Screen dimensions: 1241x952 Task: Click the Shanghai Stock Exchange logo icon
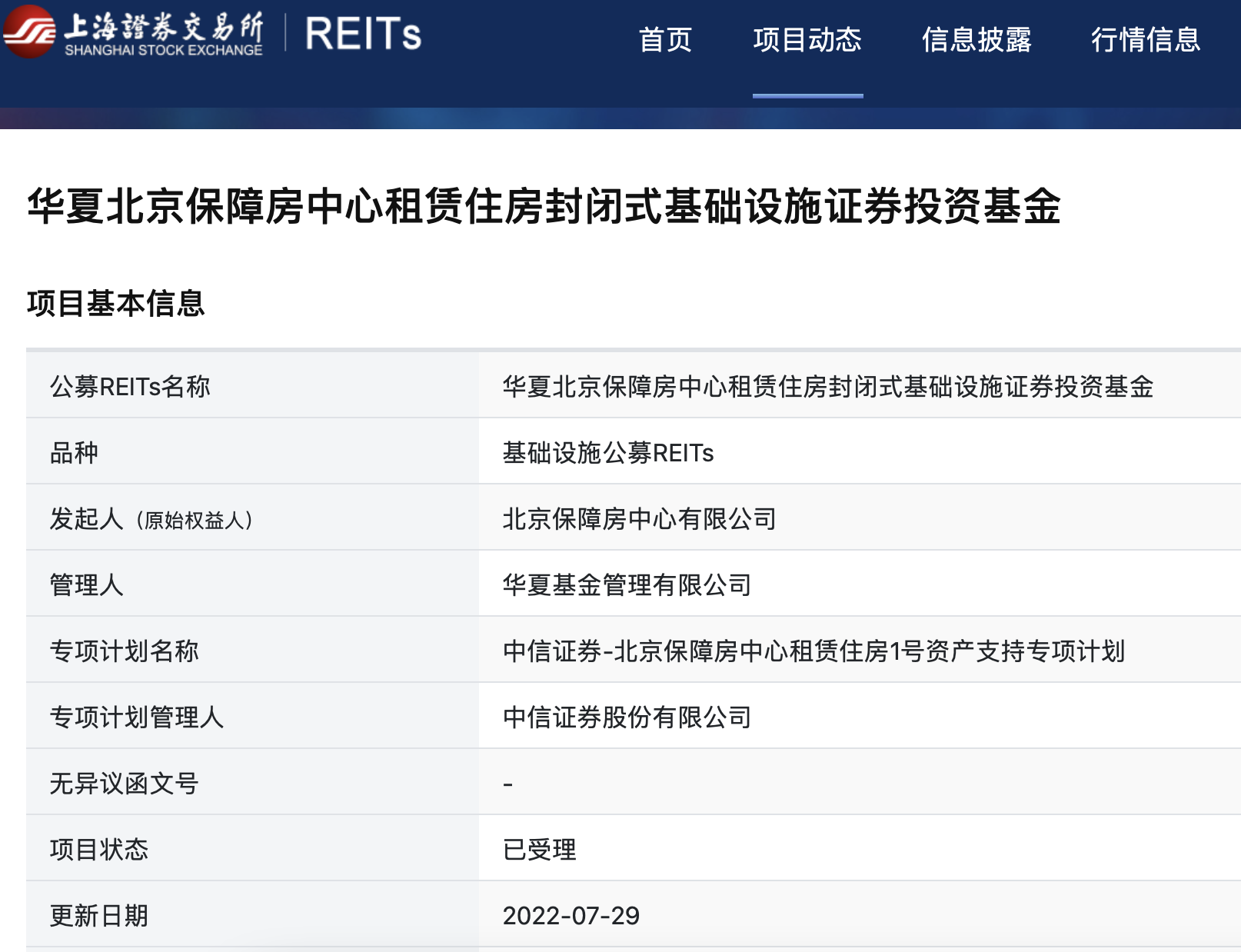pos(29,32)
